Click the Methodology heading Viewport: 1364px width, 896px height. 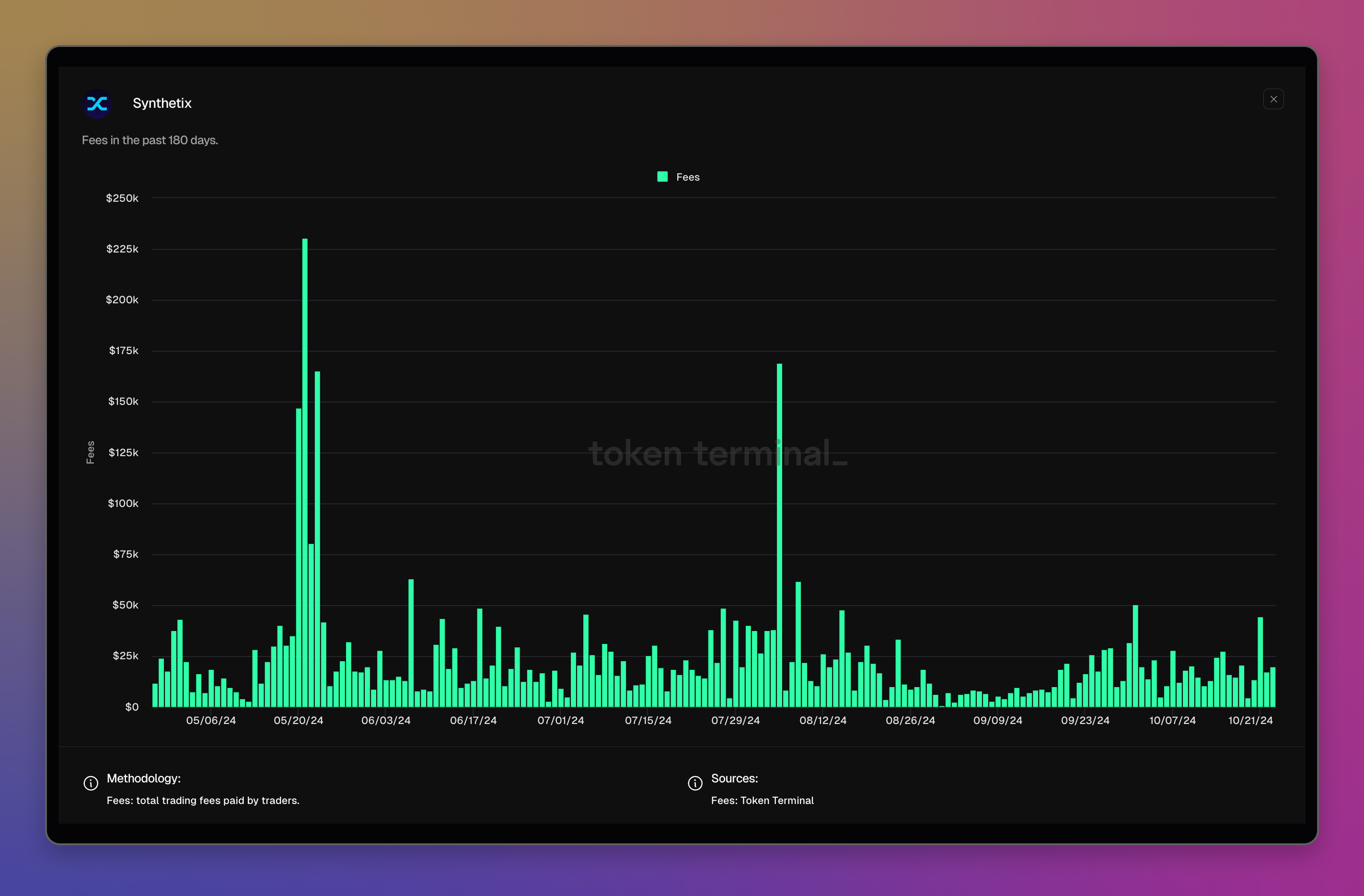(x=144, y=778)
